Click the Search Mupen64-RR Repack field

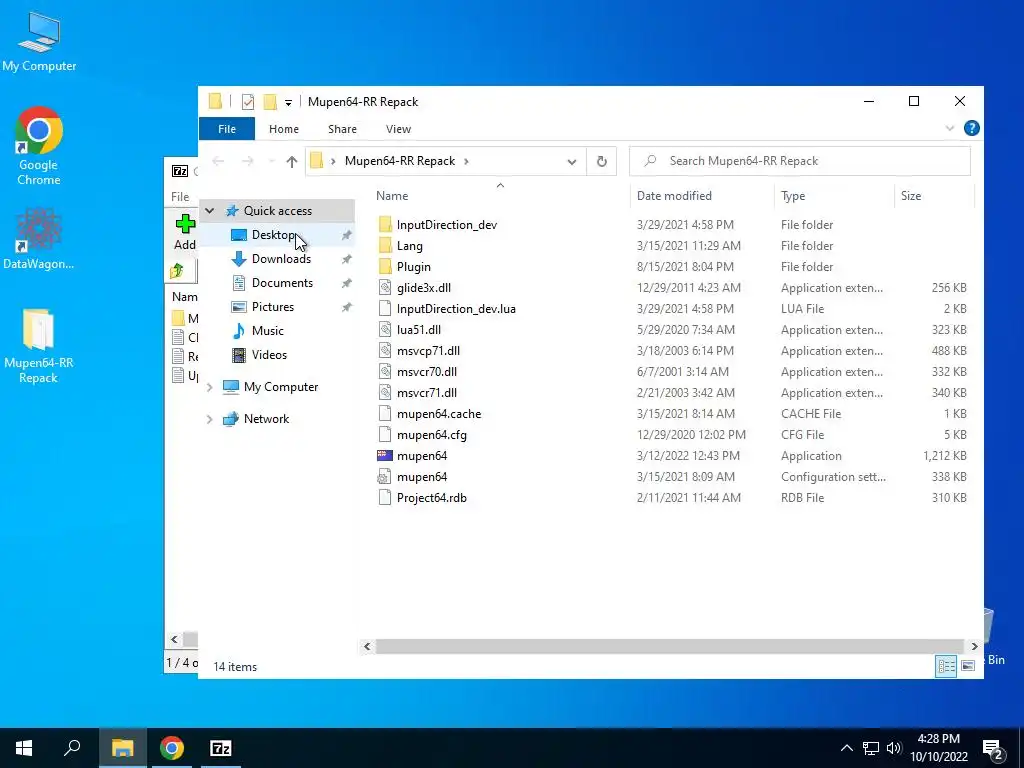pos(799,161)
